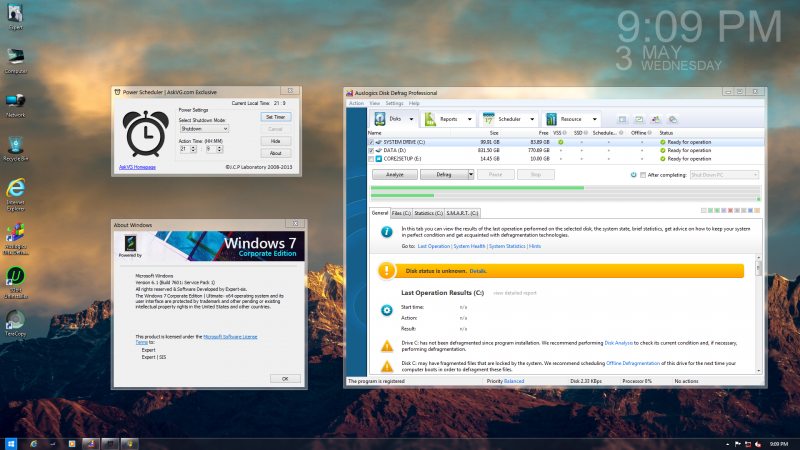Expand the Reports dropdown arrow
Screen dimensions: 800x450
click(x=469, y=119)
